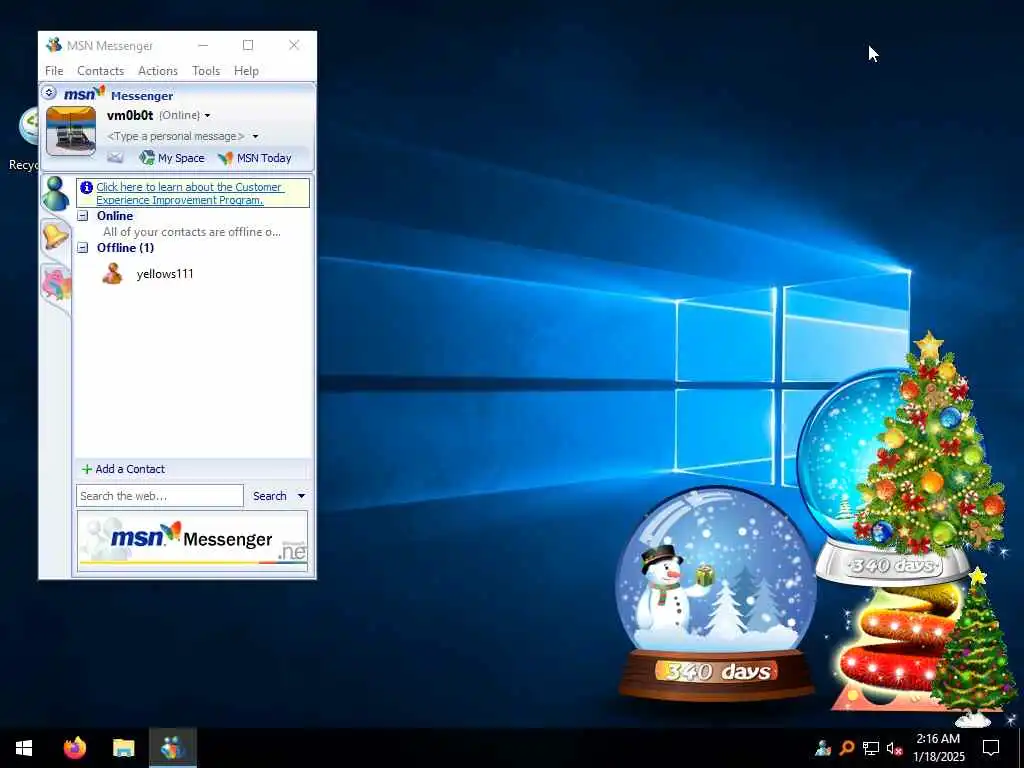Click the MSN Messenger title bar icon

54,45
